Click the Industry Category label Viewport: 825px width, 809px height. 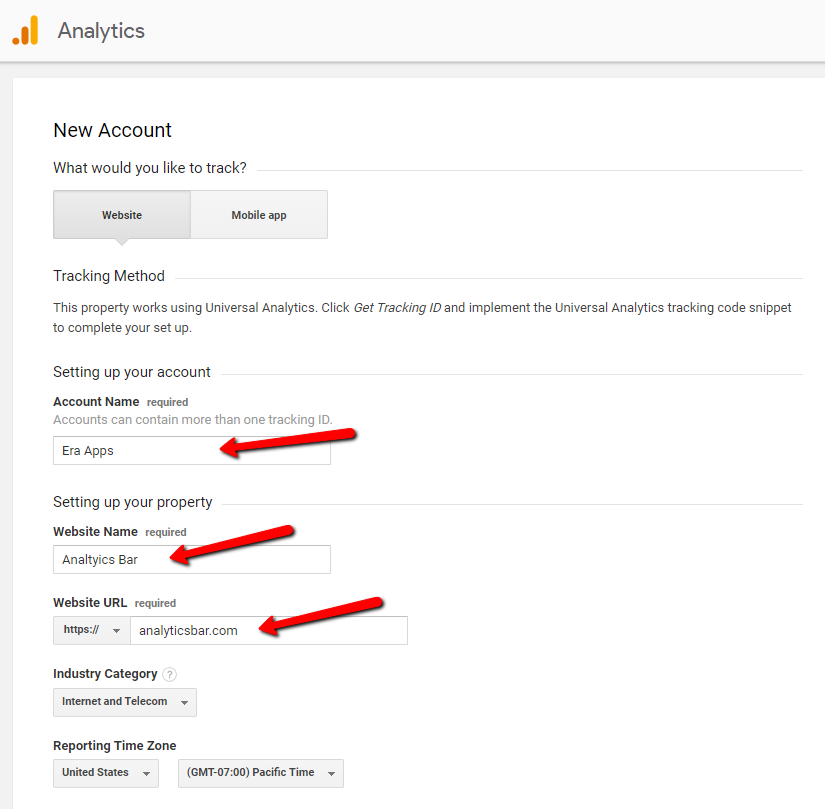point(105,674)
